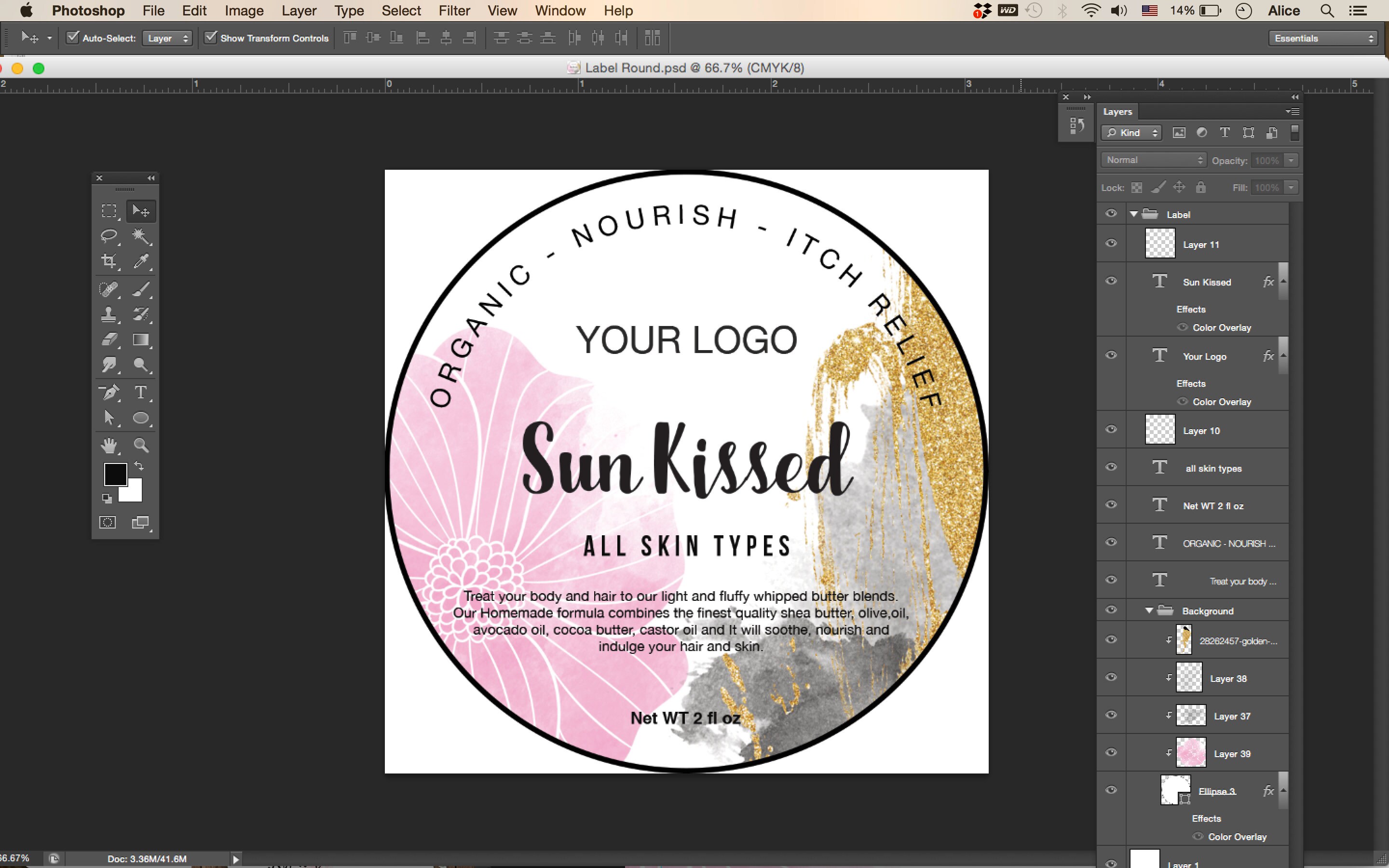Screen dimensions: 1389x868
Task: Select the Pen tool
Action: (109, 392)
